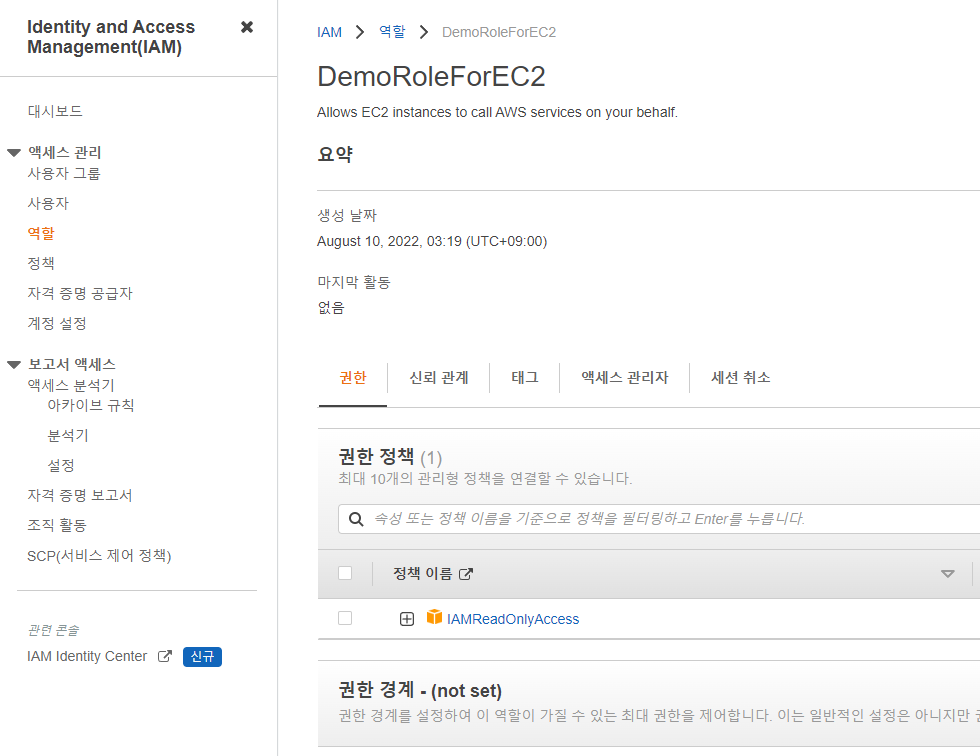
Task: Open 분석기 in the sidebar
Action: (68, 435)
